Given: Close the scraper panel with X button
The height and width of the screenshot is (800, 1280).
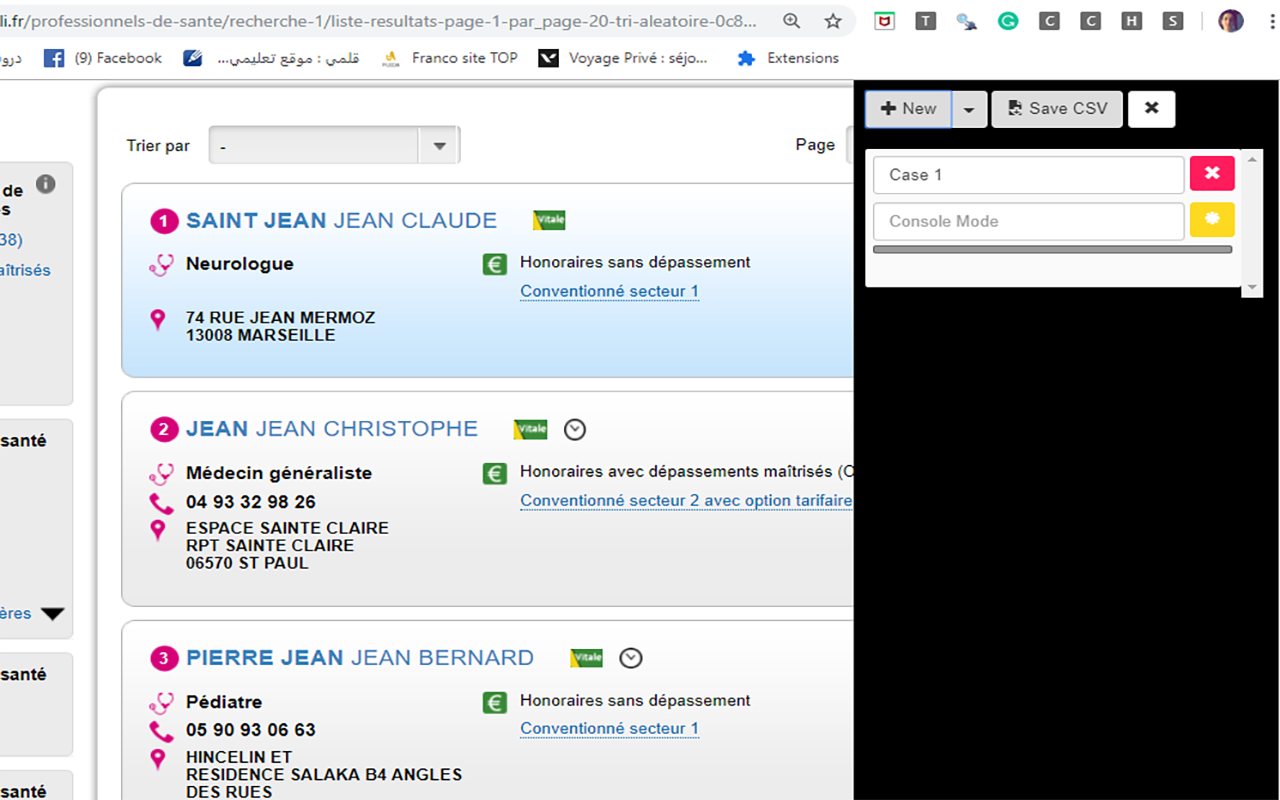Looking at the screenshot, I should pos(1151,109).
